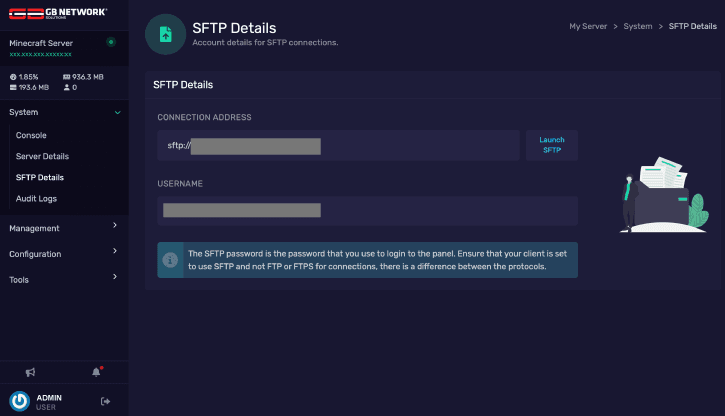Click the announcements megaphone icon
The width and height of the screenshot is (725, 416).
coord(31,372)
